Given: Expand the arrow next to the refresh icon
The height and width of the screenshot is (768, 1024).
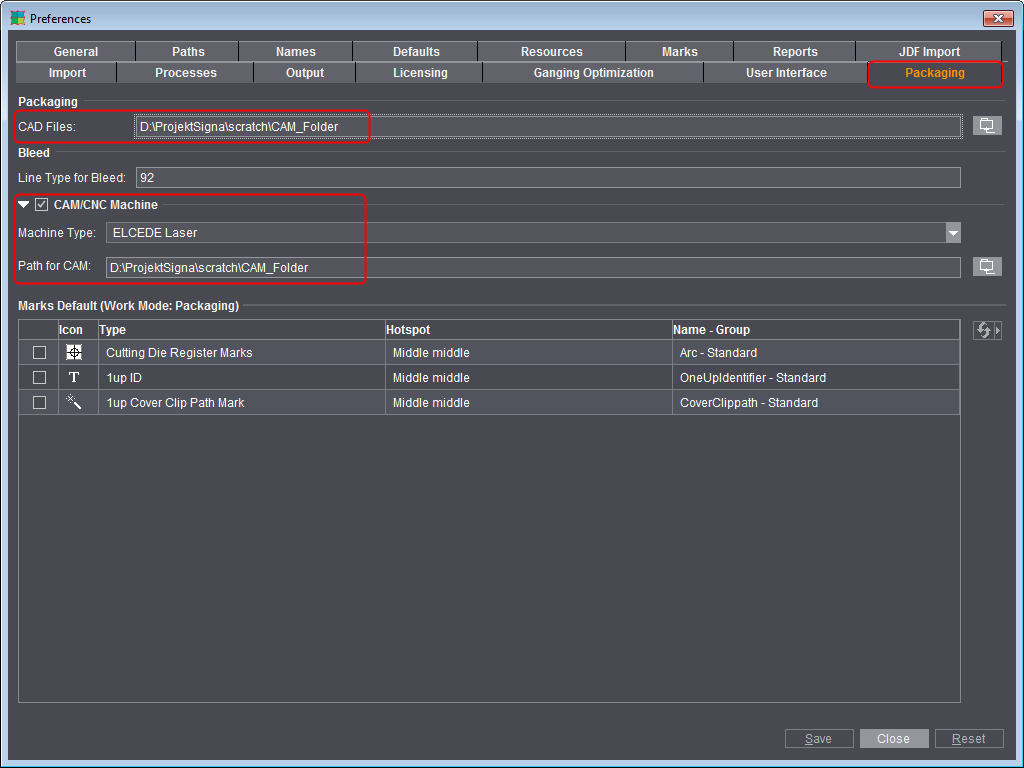Looking at the screenshot, I should (x=996, y=330).
